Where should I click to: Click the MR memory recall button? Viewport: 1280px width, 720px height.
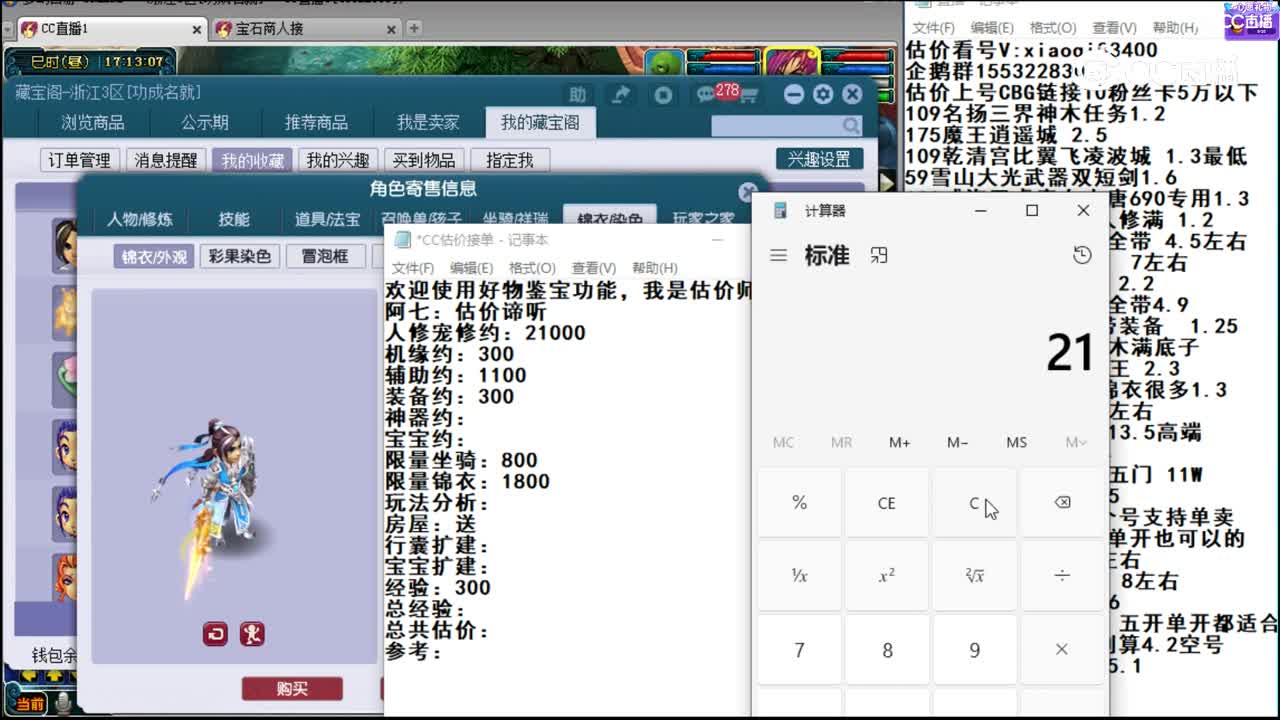(x=841, y=442)
